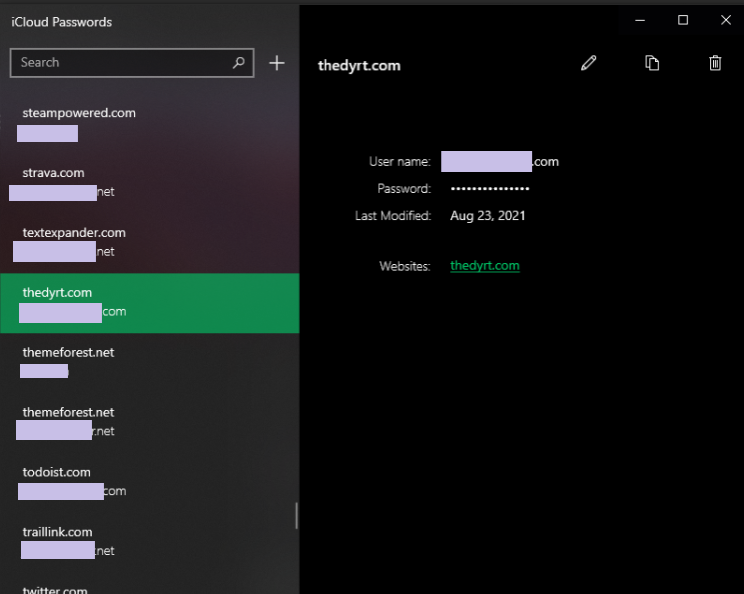Click the password list scrollbar
This screenshot has width=744, height=594.
[x=295, y=515]
